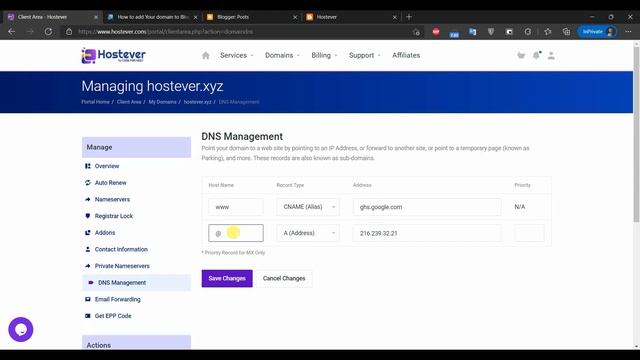Click the site lock icon in address bar
This screenshot has width=640, height=360.
pos(69,31)
